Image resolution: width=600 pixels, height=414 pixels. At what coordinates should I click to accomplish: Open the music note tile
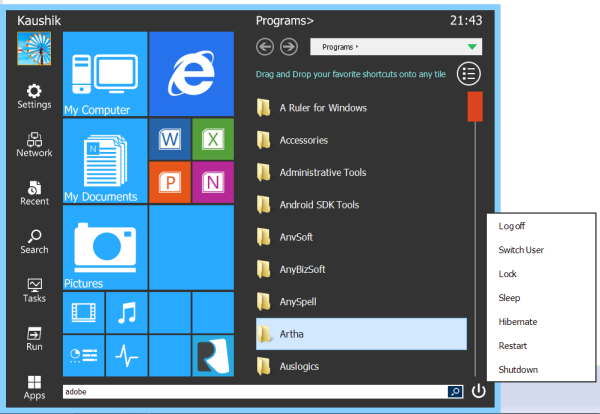[x=127, y=313]
